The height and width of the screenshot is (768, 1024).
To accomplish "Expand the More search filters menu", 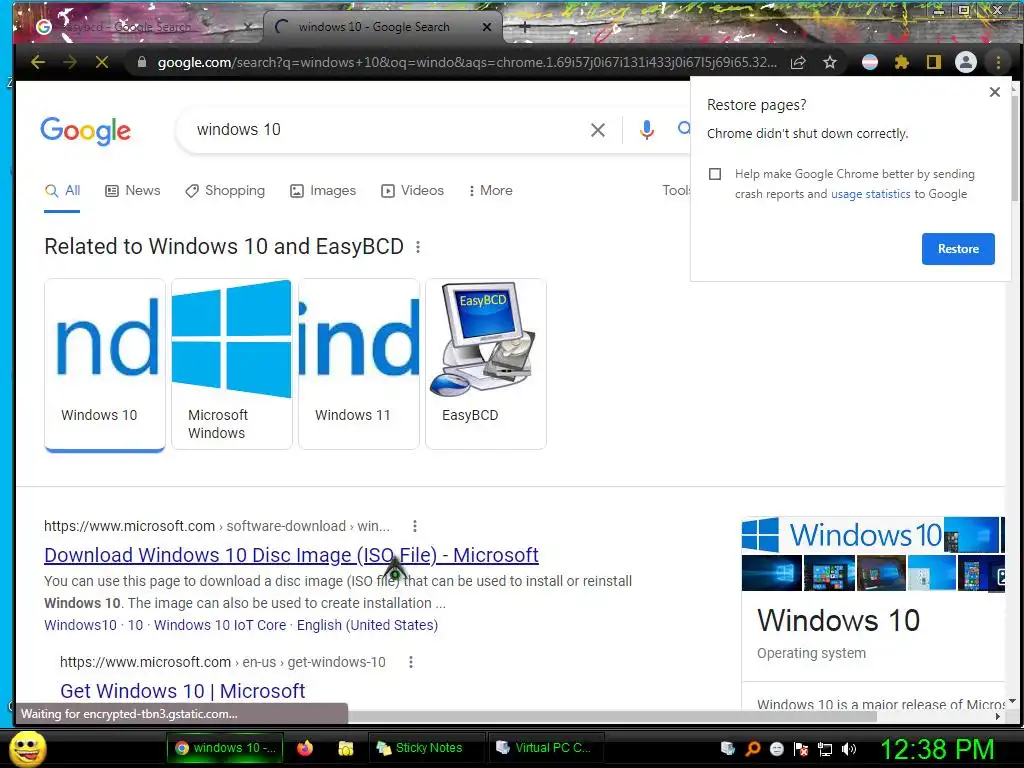I will (x=490, y=191).
